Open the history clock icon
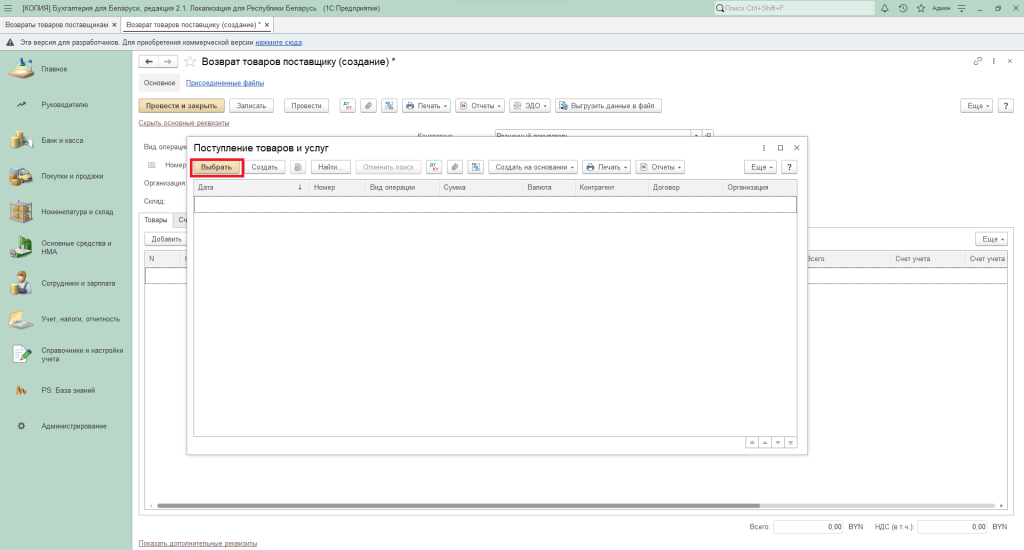The image size is (1024, 550). tap(903, 8)
